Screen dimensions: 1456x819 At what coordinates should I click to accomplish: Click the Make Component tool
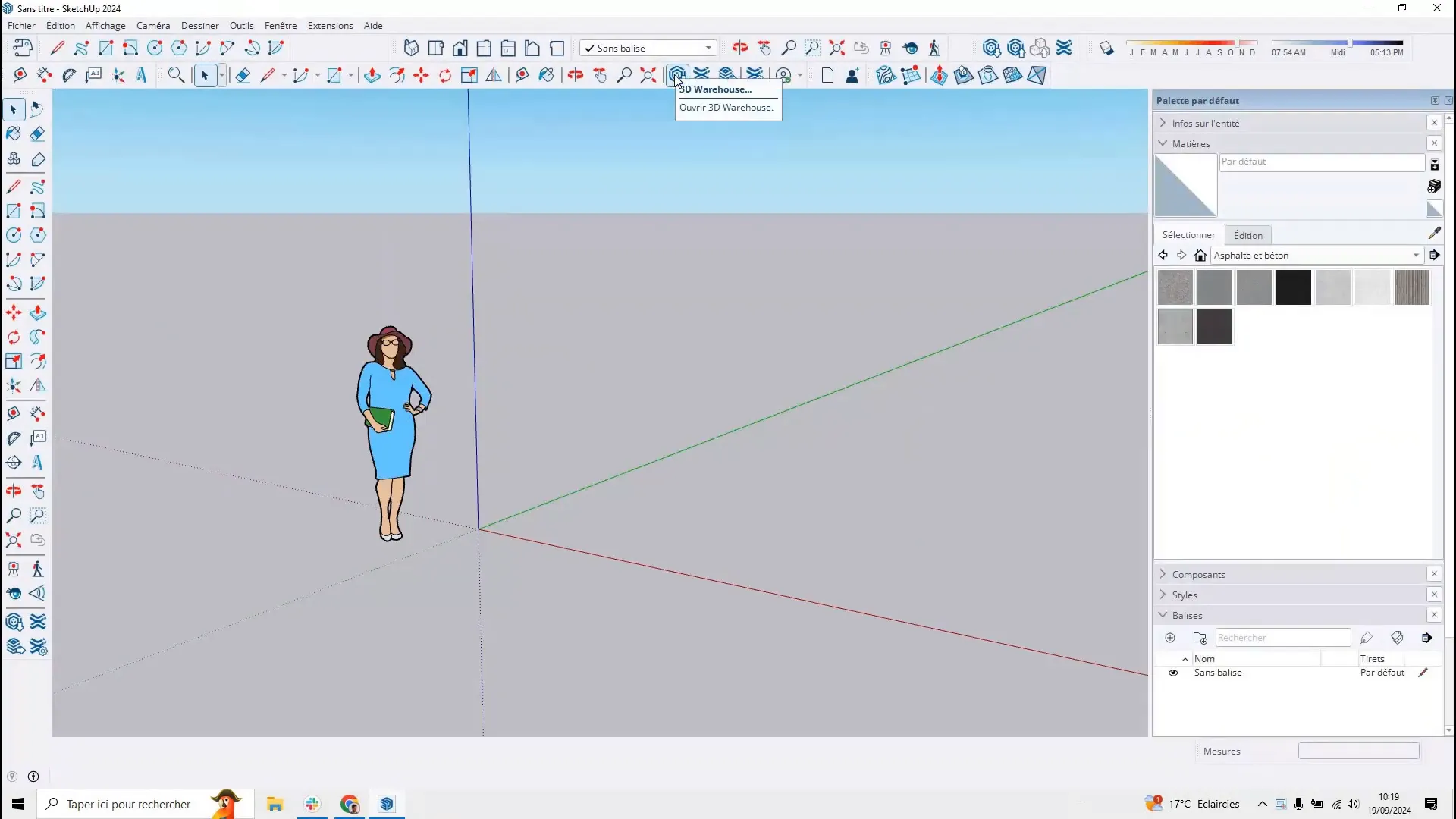14,158
